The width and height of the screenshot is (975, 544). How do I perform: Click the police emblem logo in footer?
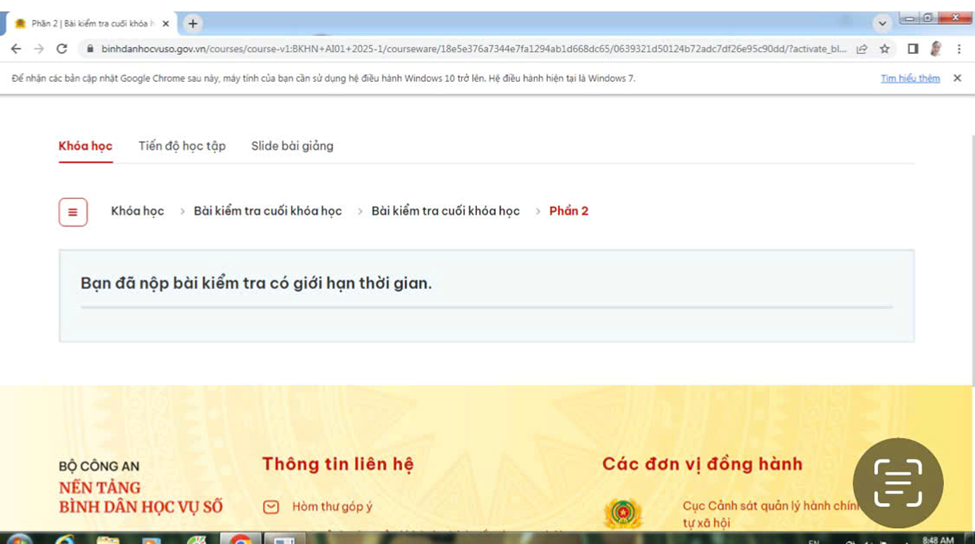[622, 514]
